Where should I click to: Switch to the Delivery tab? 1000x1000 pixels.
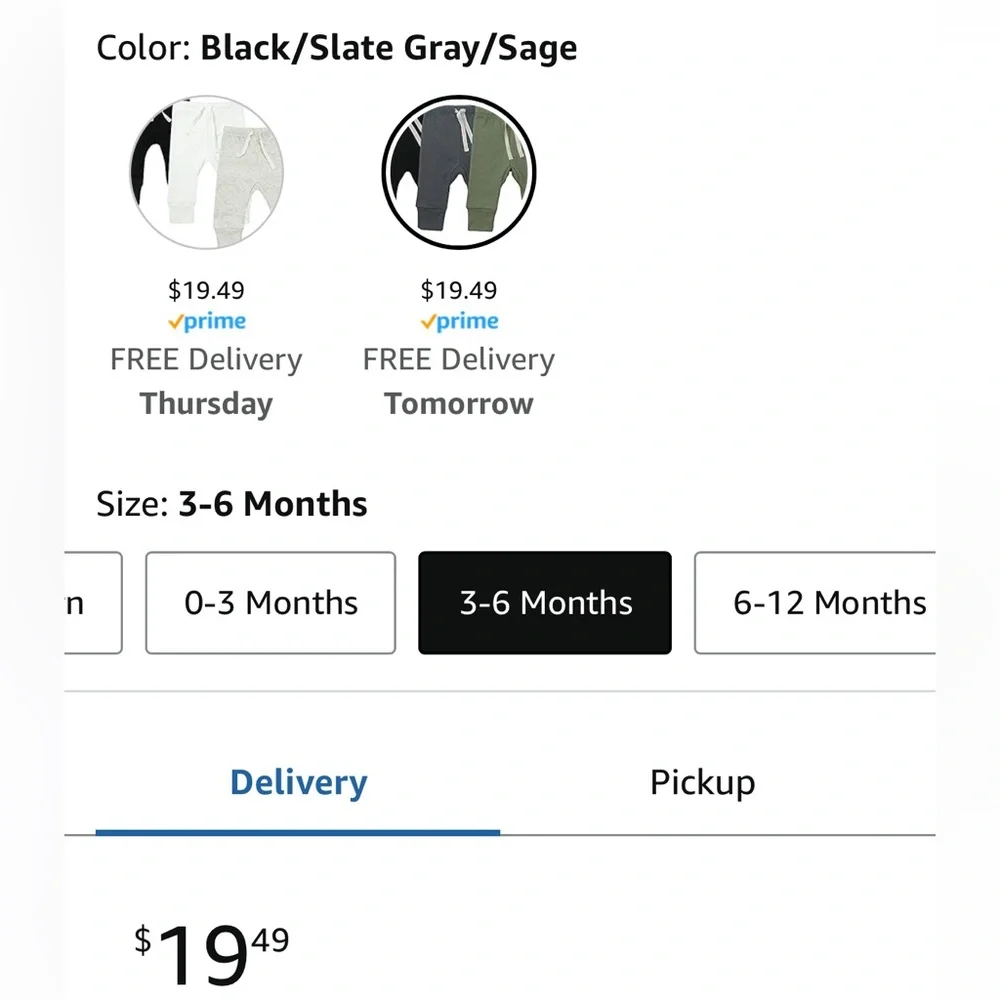tap(298, 782)
